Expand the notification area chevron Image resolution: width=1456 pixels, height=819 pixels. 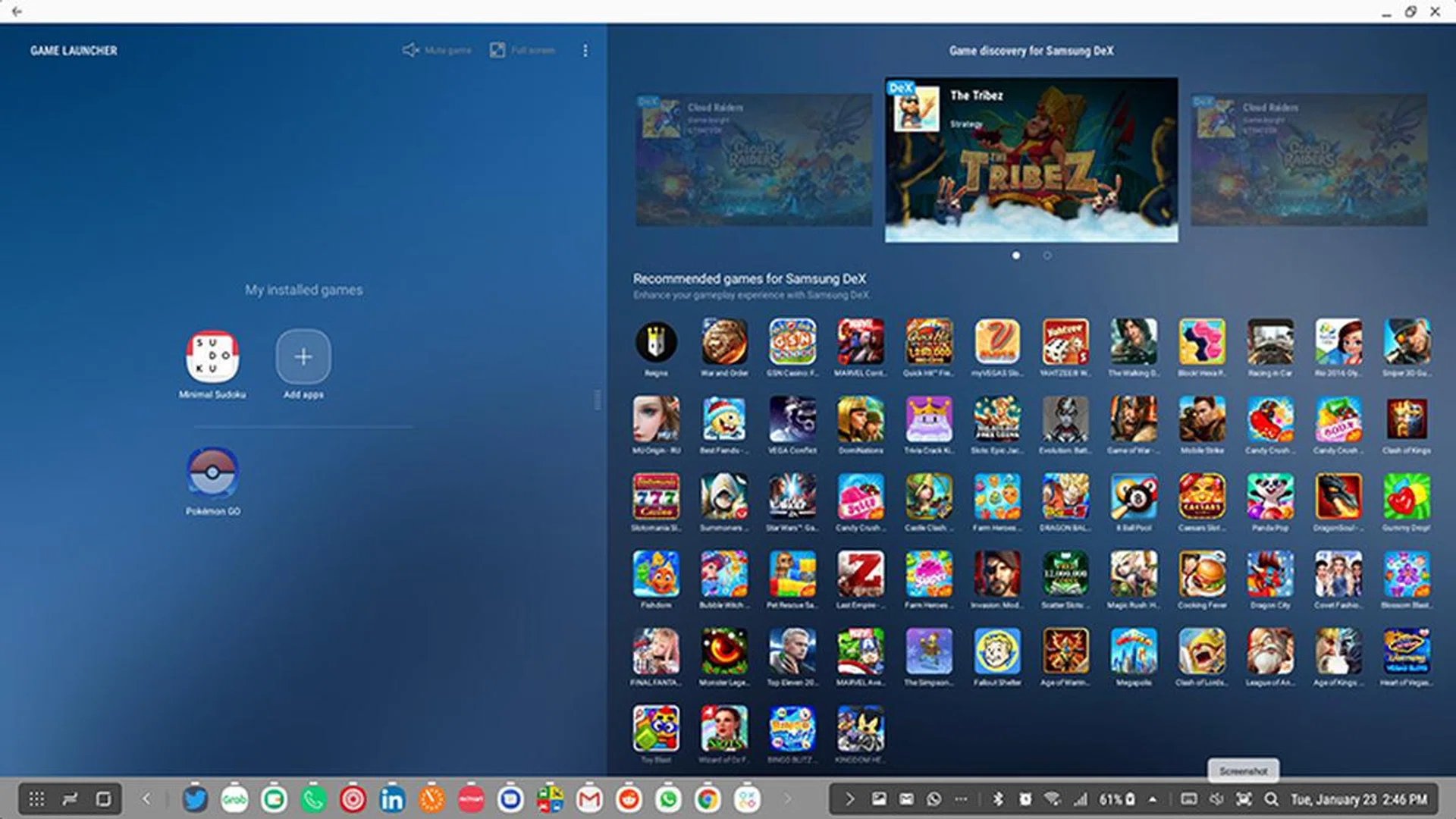tap(849, 799)
